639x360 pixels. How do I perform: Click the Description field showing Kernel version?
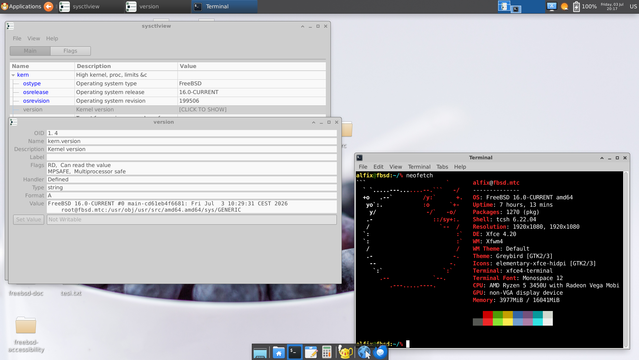[x=192, y=149]
